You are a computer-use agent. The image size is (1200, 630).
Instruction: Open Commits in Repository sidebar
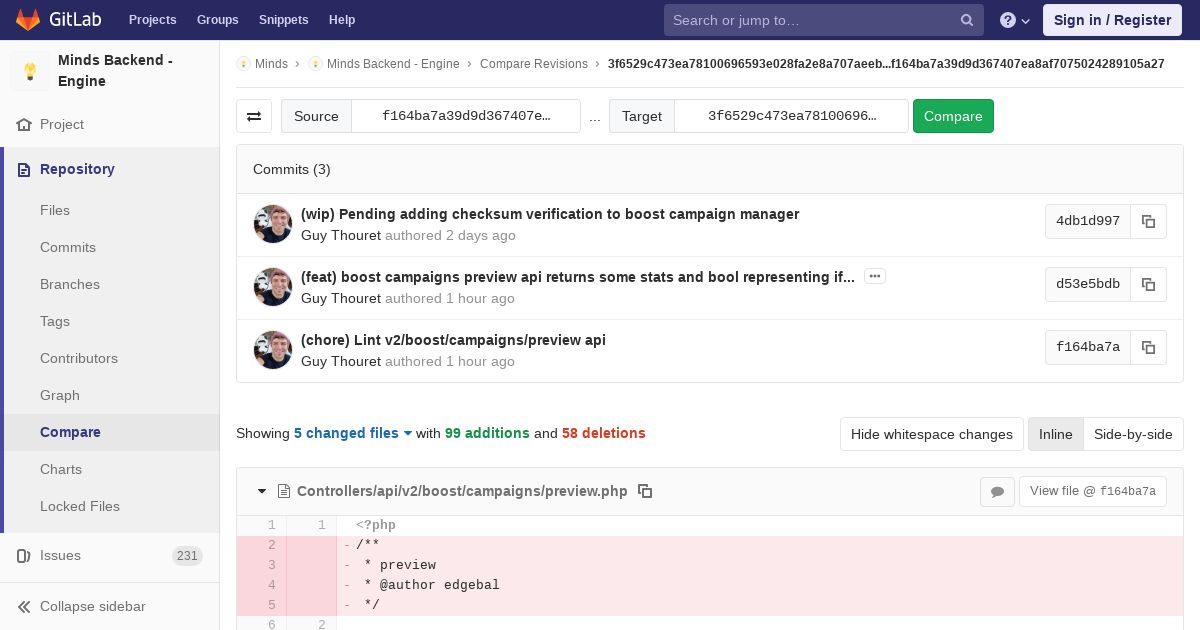pos(68,247)
